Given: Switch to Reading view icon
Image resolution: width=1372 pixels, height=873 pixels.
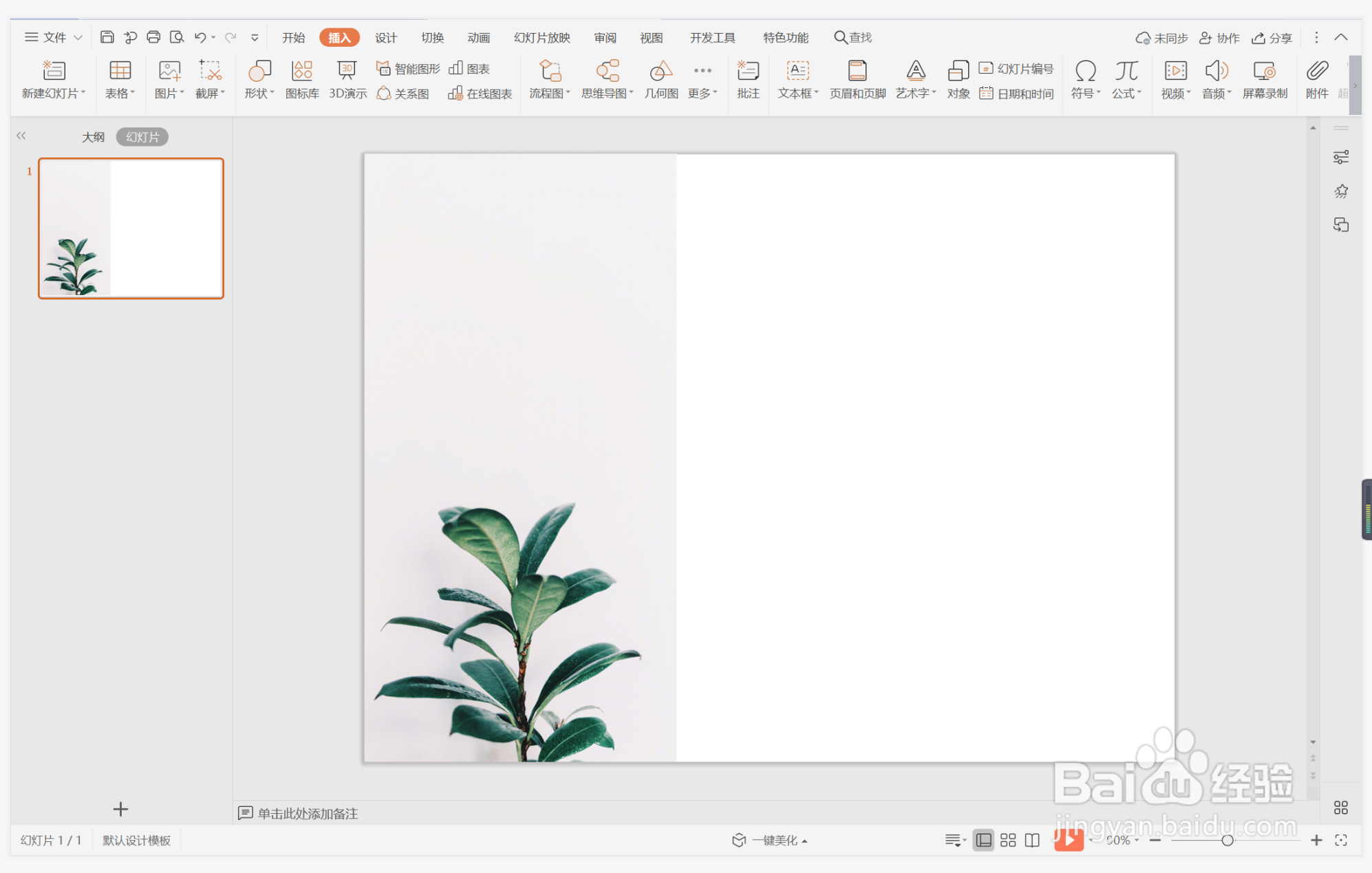Looking at the screenshot, I should 1032,840.
